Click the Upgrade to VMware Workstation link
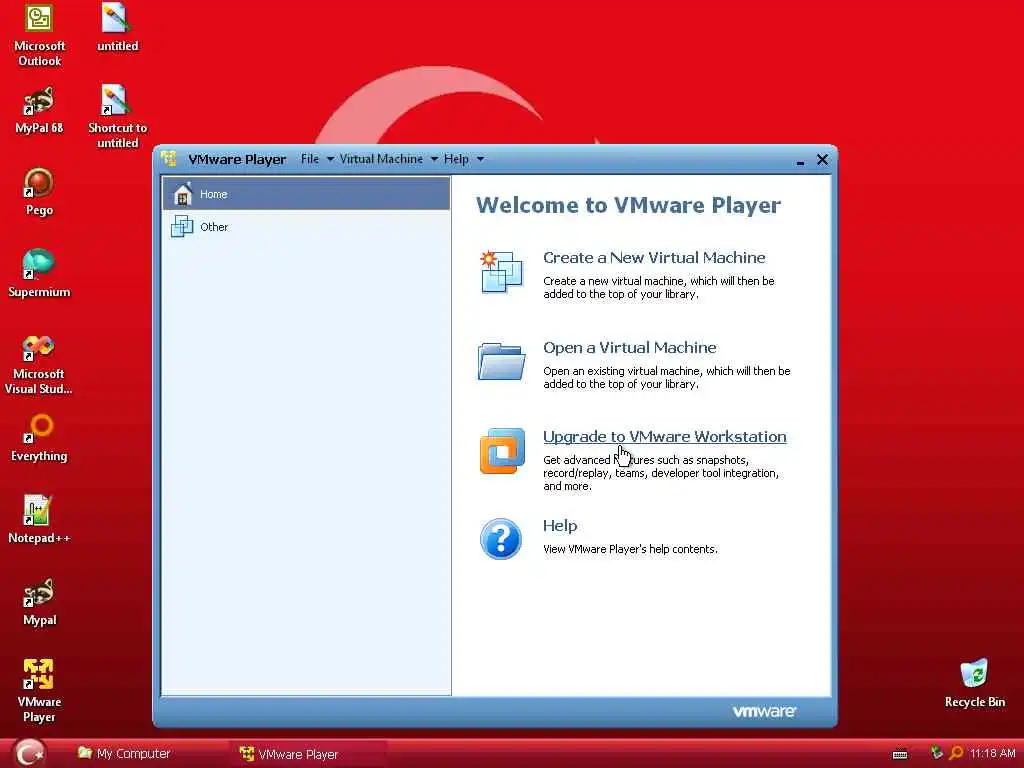1024x768 pixels. 664,436
